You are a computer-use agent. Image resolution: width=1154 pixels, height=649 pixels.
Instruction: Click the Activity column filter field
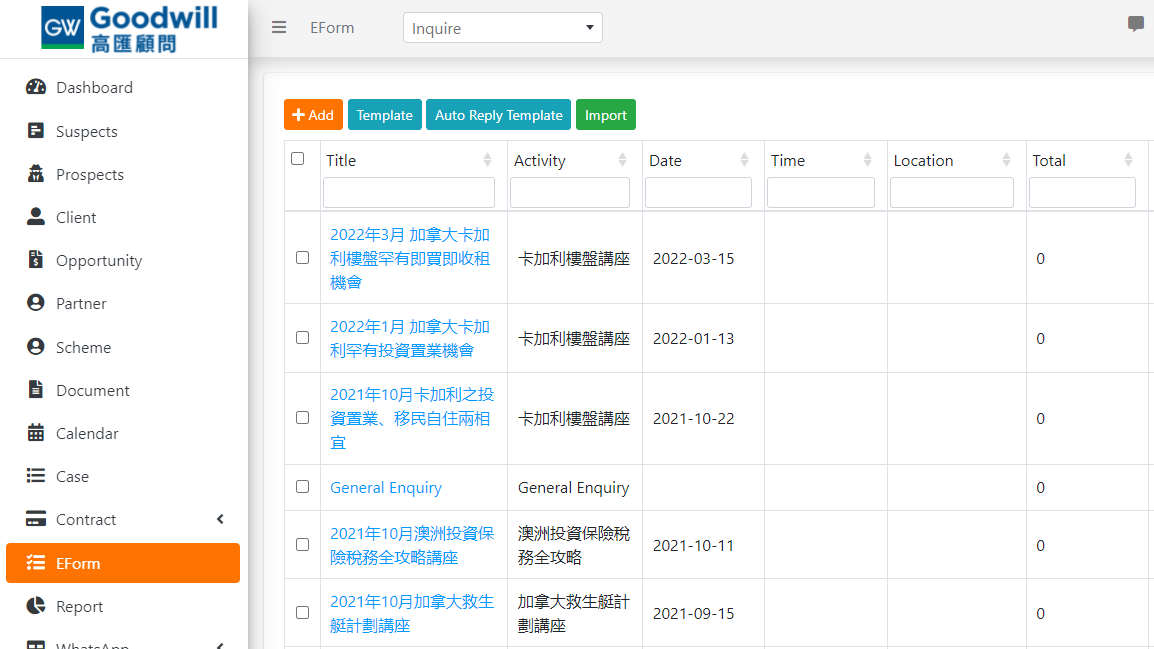pos(570,192)
